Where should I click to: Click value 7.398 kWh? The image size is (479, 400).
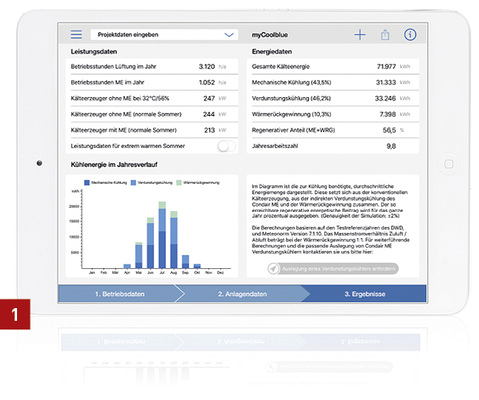(x=388, y=114)
